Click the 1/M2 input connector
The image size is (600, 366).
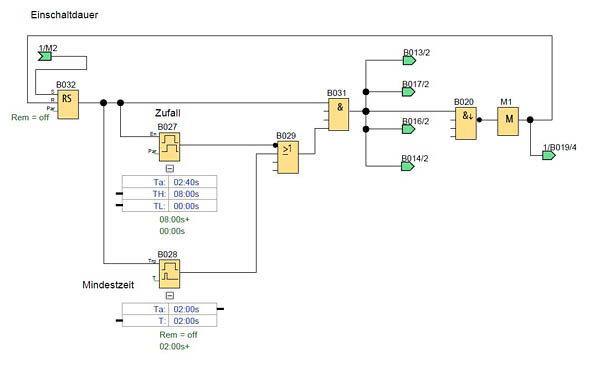(45, 57)
